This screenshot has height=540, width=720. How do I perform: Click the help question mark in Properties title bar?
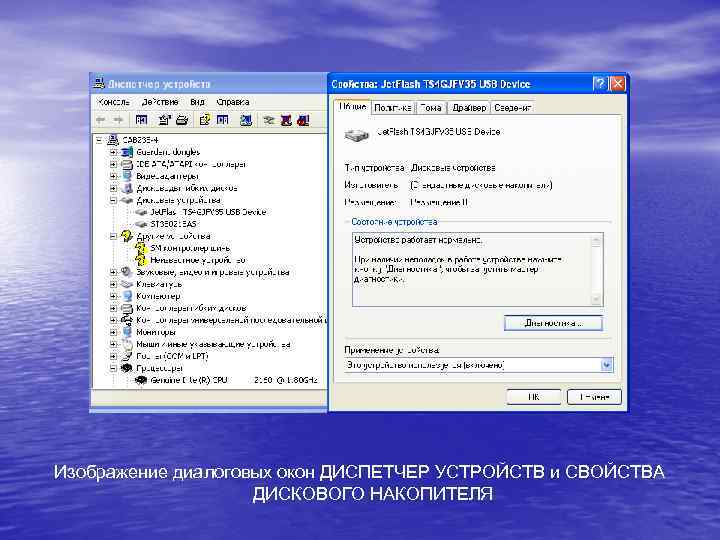[600, 84]
